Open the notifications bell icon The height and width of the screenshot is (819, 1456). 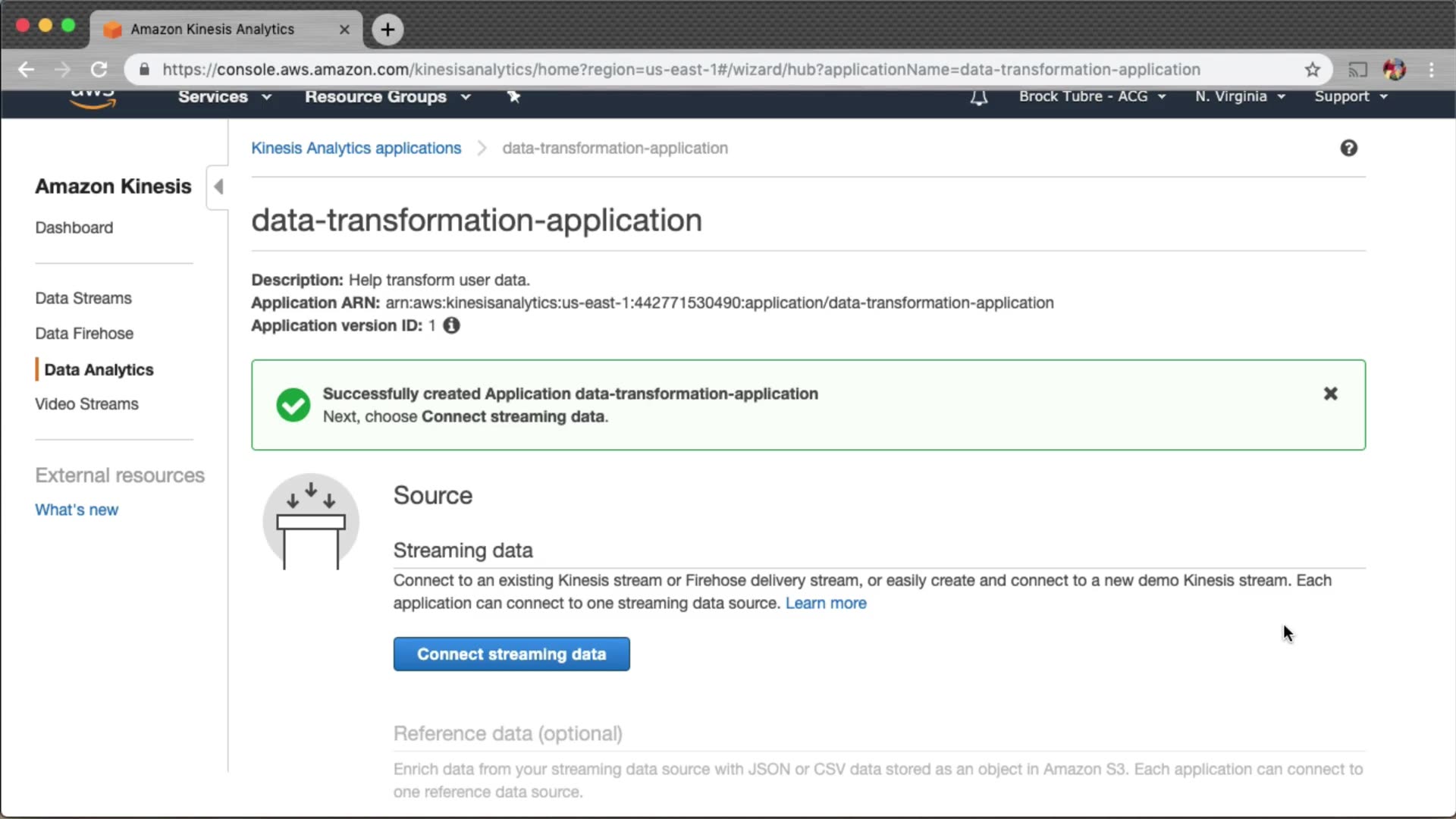pos(979,97)
